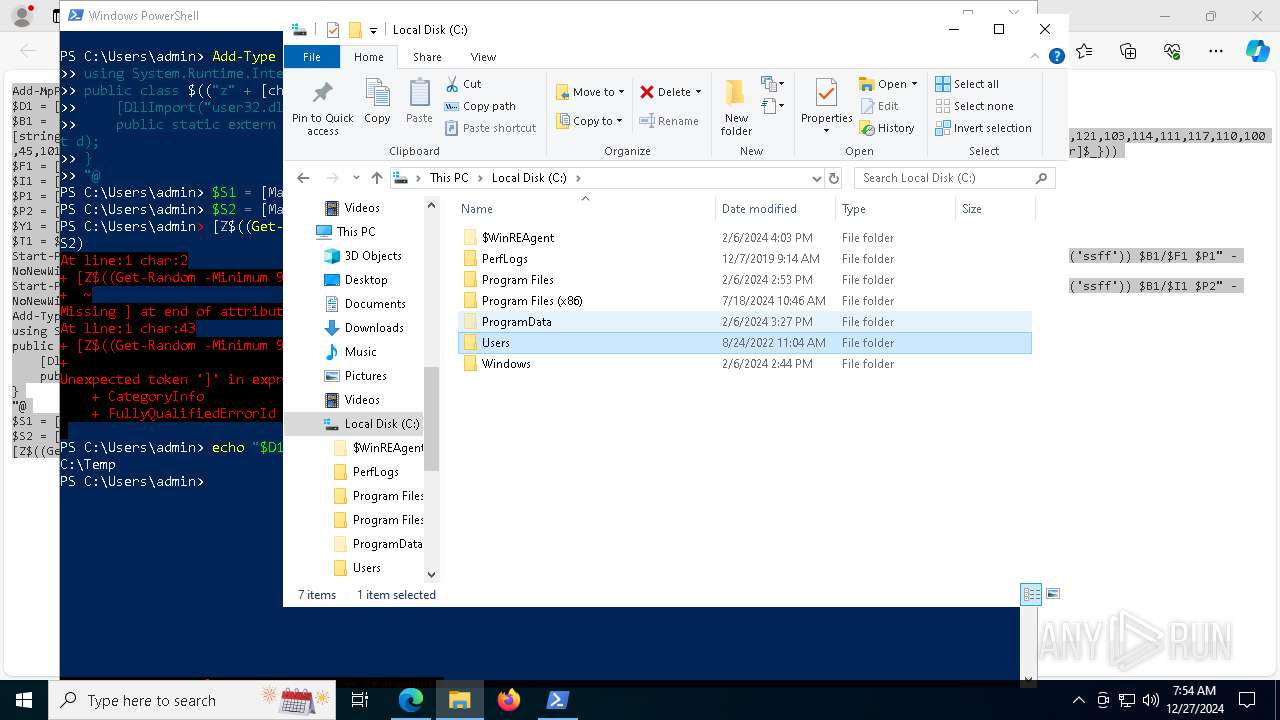
Task: Click Copy path in Clipboard group
Action: coord(480,106)
